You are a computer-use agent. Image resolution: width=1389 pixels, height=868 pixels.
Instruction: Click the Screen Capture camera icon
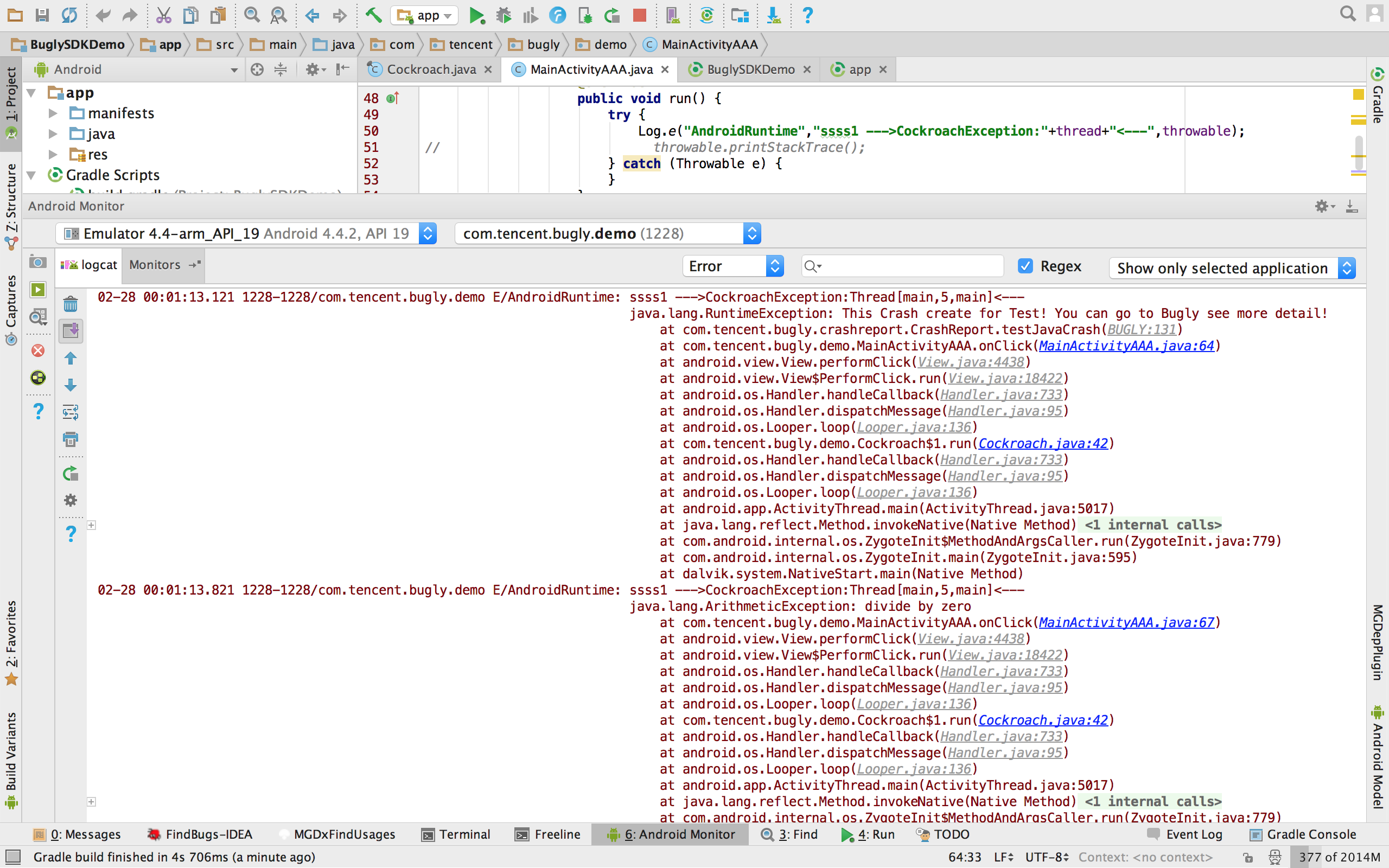click(38, 263)
